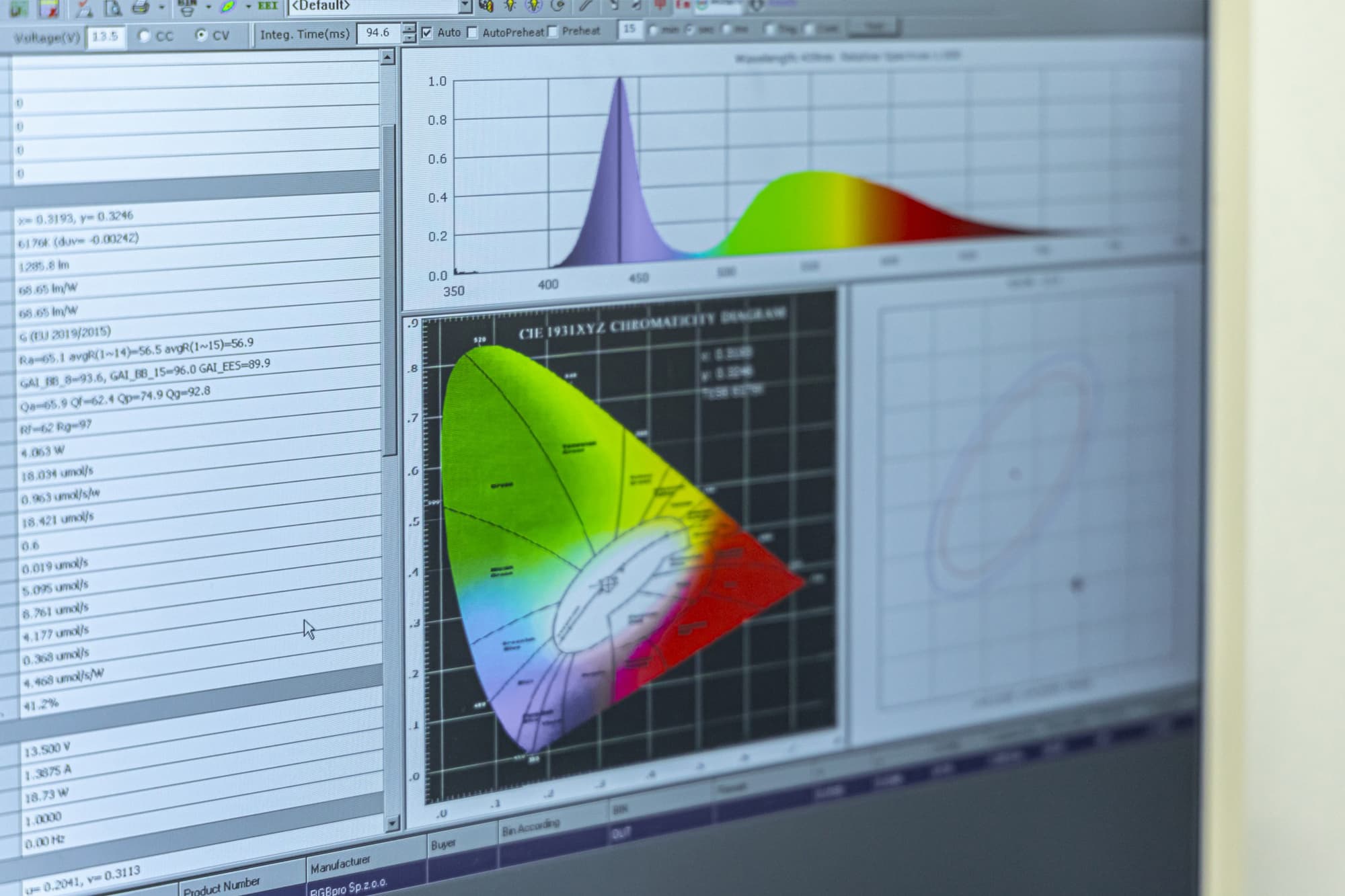Click the Integ. Time(ms) value field
Screen dimensions: 1345x896
(379, 33)
